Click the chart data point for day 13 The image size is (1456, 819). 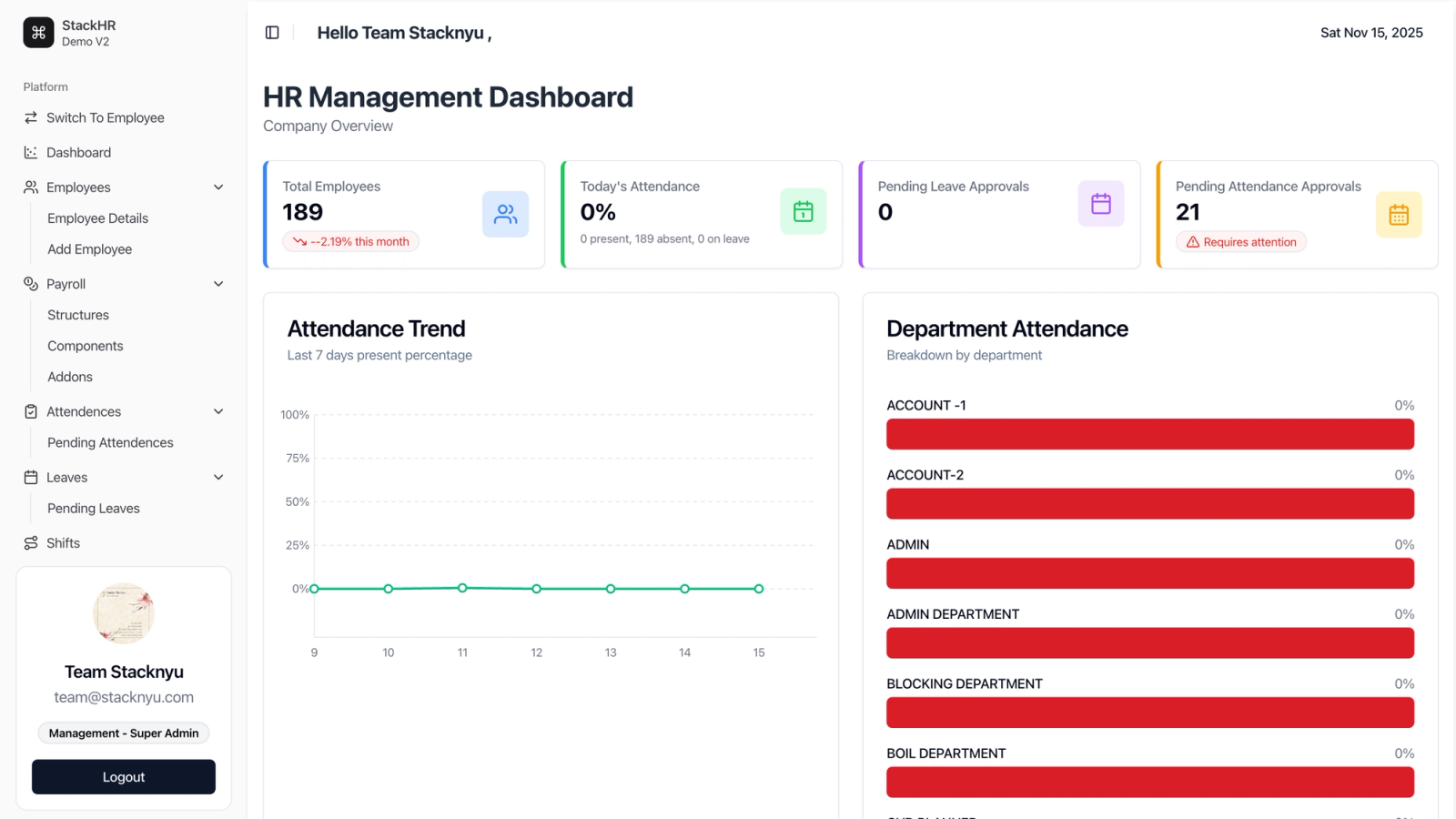[x=611, y=589]
